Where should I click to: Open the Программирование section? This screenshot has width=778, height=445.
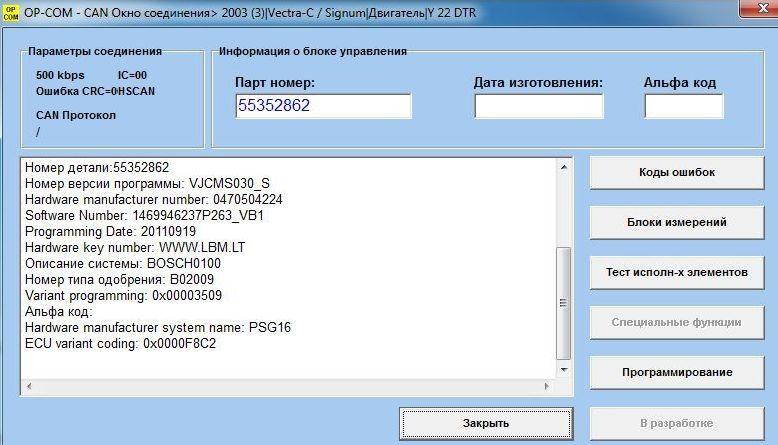click(677, 372)
